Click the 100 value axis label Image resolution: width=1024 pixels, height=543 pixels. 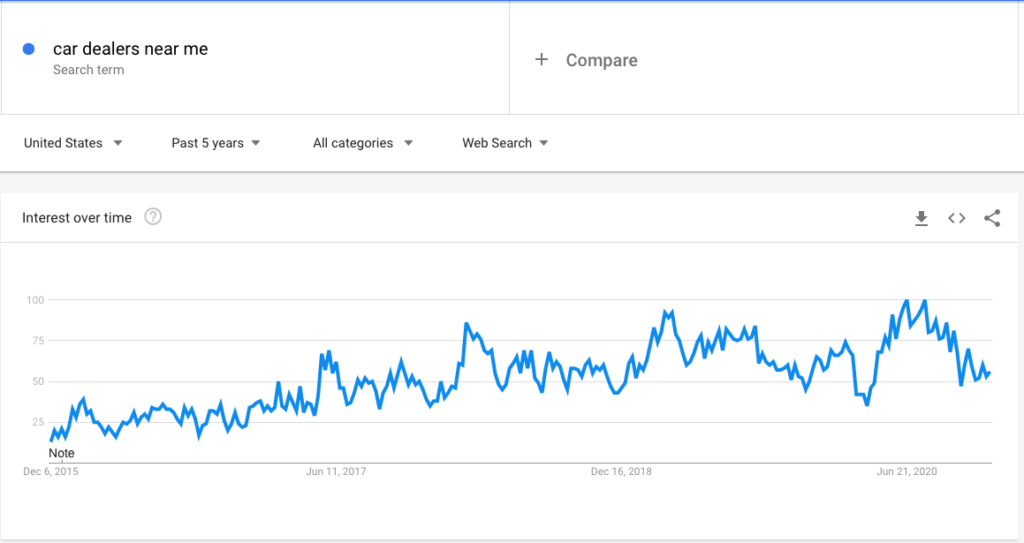35,301
